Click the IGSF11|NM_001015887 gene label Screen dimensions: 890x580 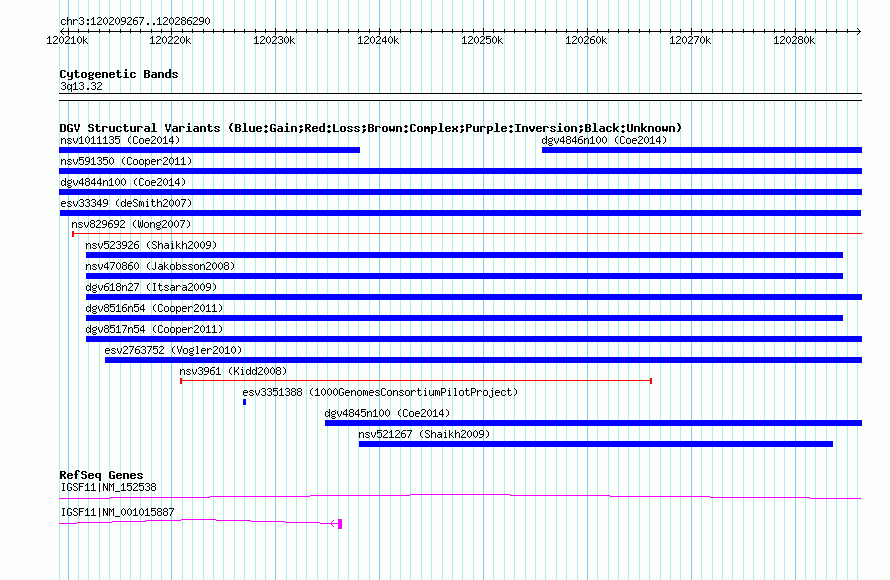[x=117, y=512]
